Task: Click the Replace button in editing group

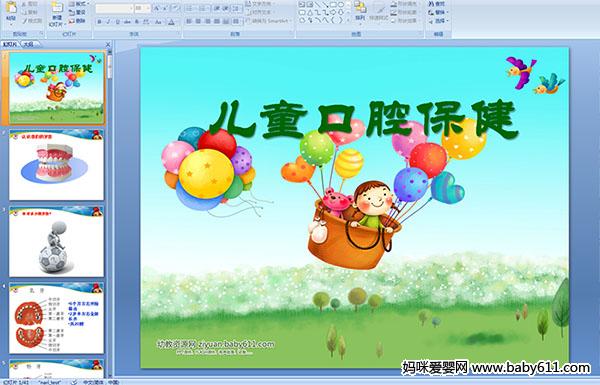Action: click(x=437, y=13)
